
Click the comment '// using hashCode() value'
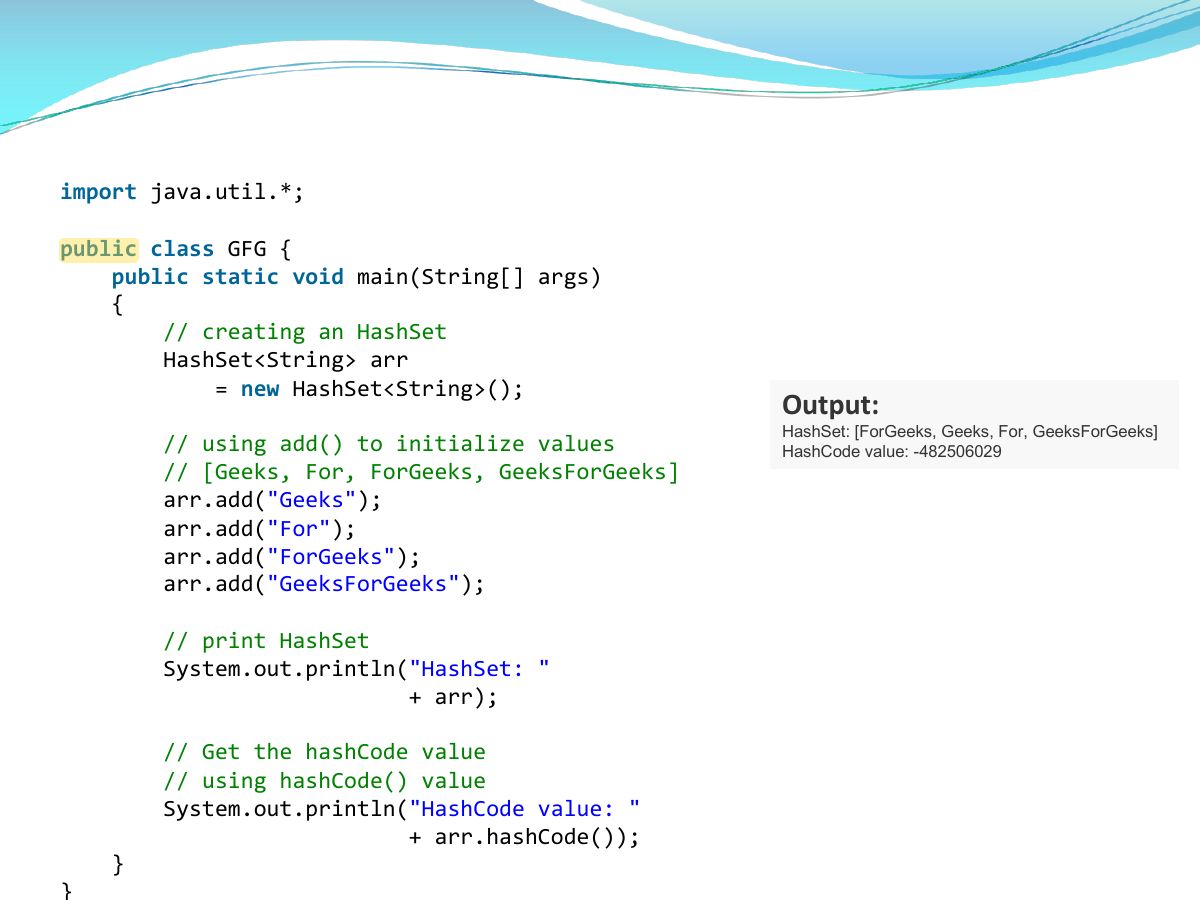(x=324, y=781)
